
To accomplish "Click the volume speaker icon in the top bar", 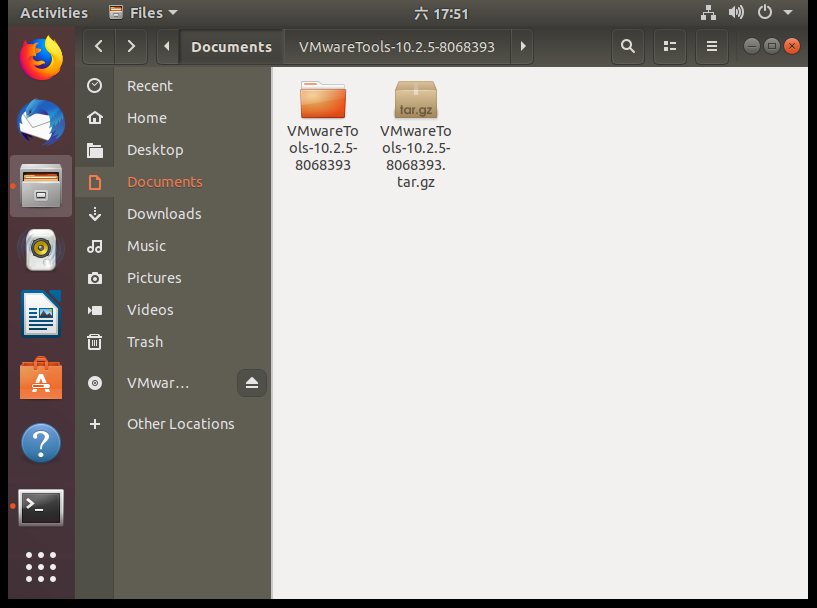I will 736,13.
